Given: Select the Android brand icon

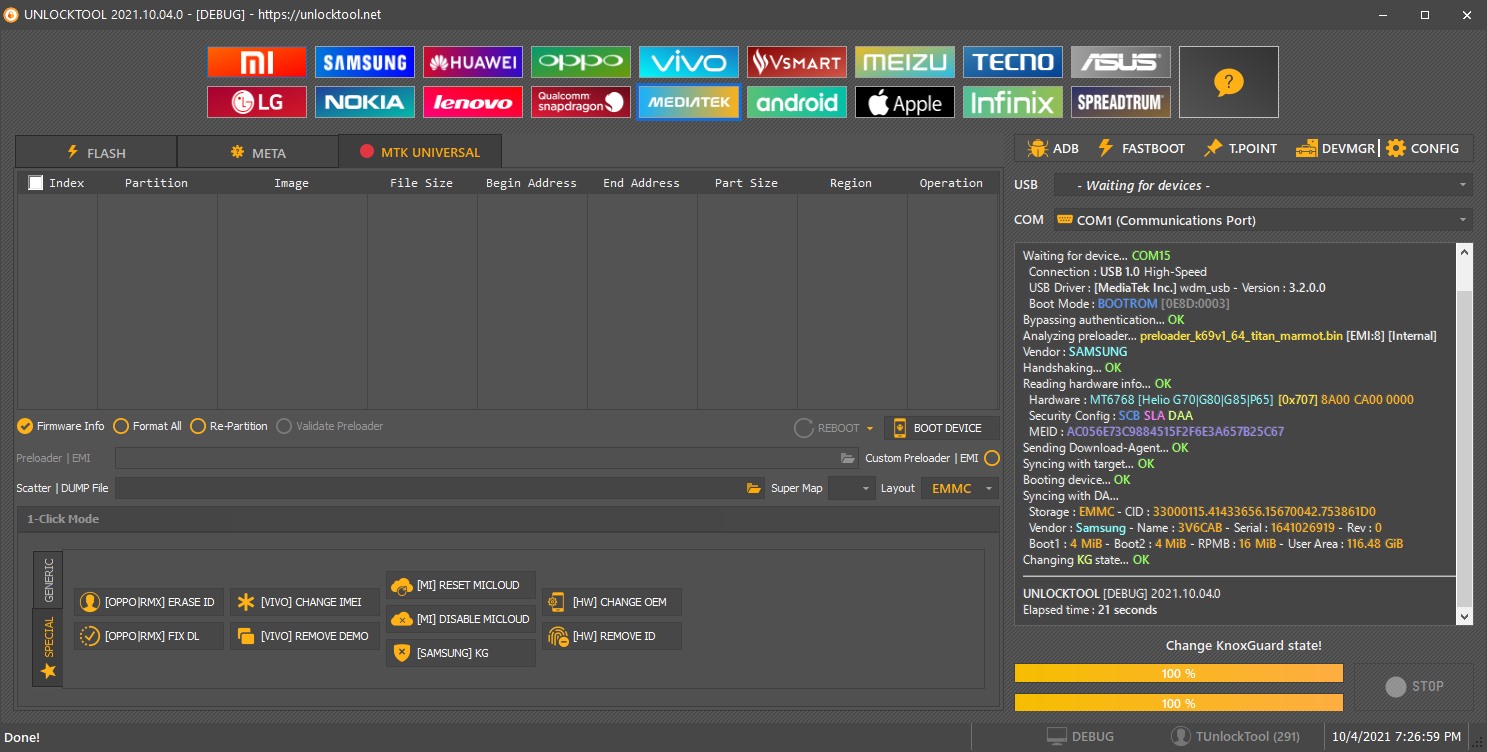Looking at the screenshot, I should click(797, 102).
